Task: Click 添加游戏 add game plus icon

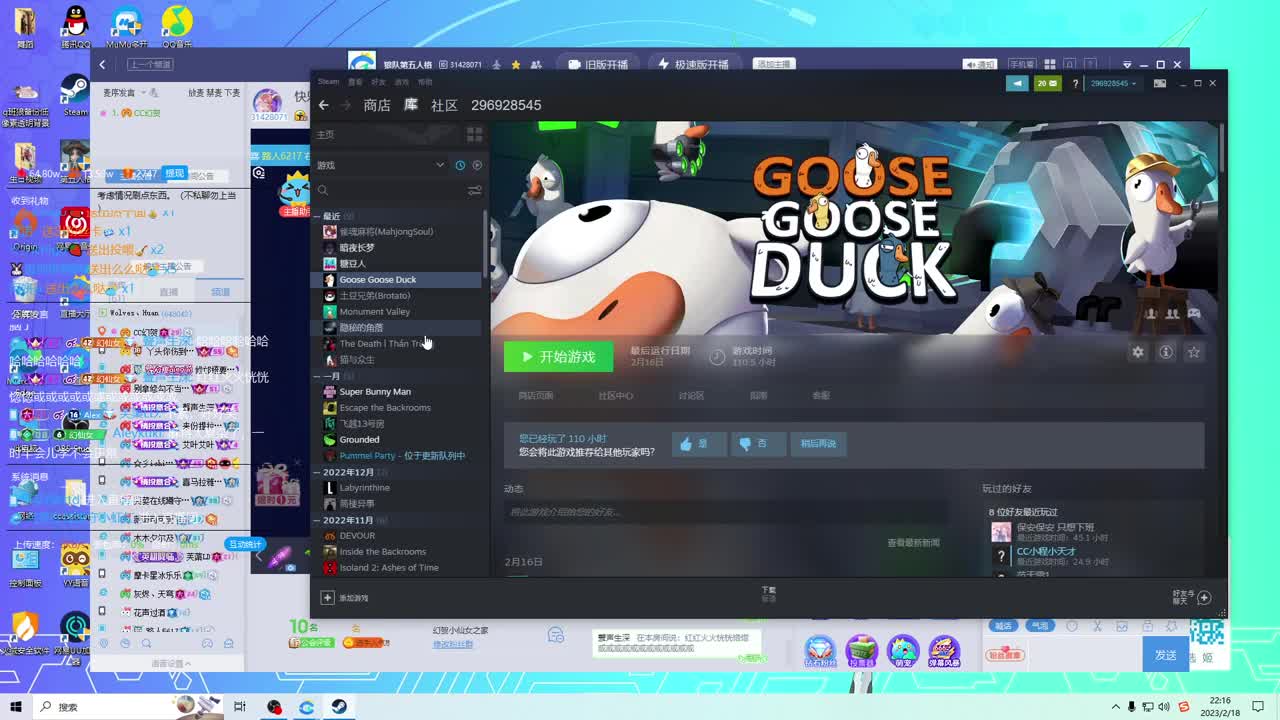Action: tap(327, 598)
